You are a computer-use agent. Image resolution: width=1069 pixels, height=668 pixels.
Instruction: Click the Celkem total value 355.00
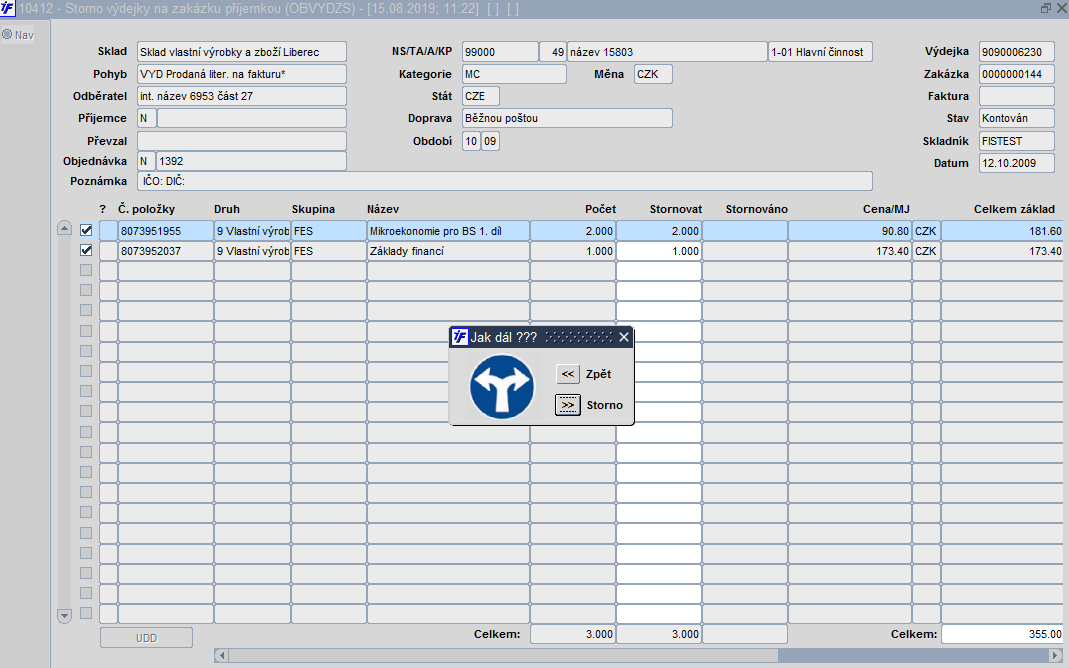click(1003, 634)
